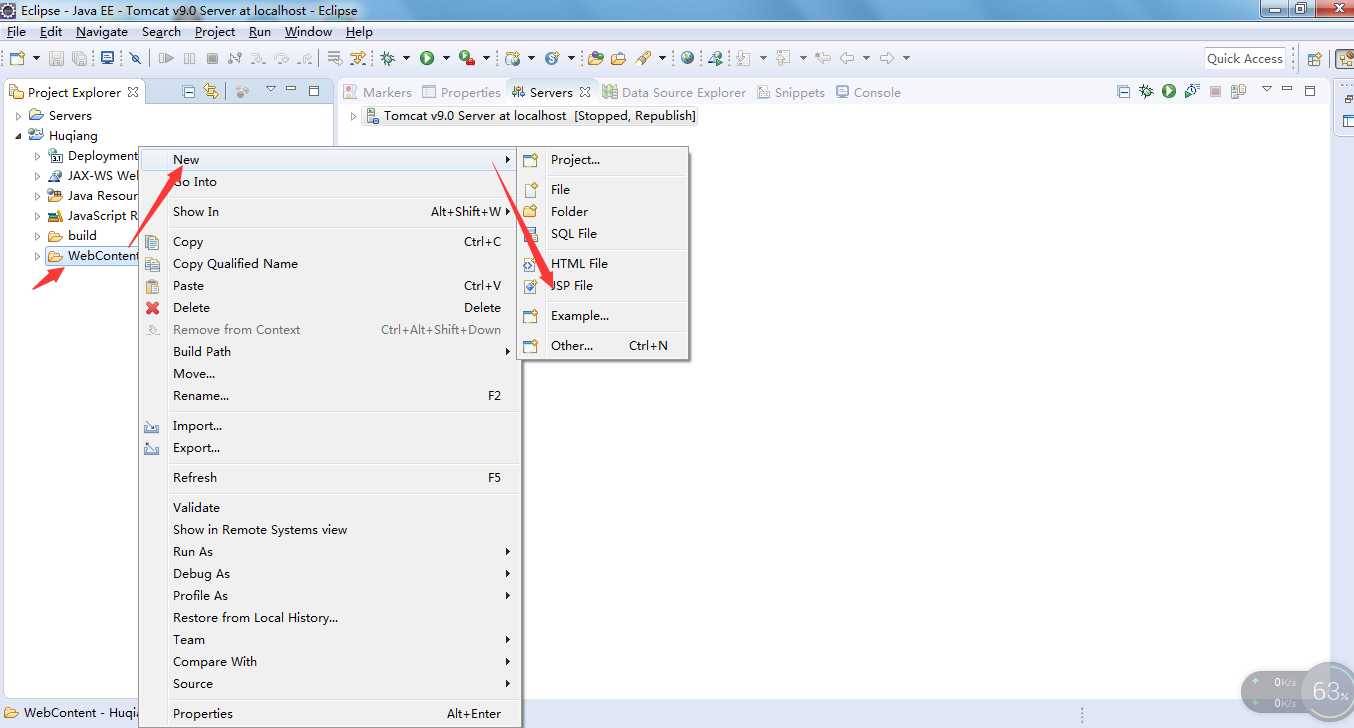Click the Save All toolbar icon

(x=79, y=58)
